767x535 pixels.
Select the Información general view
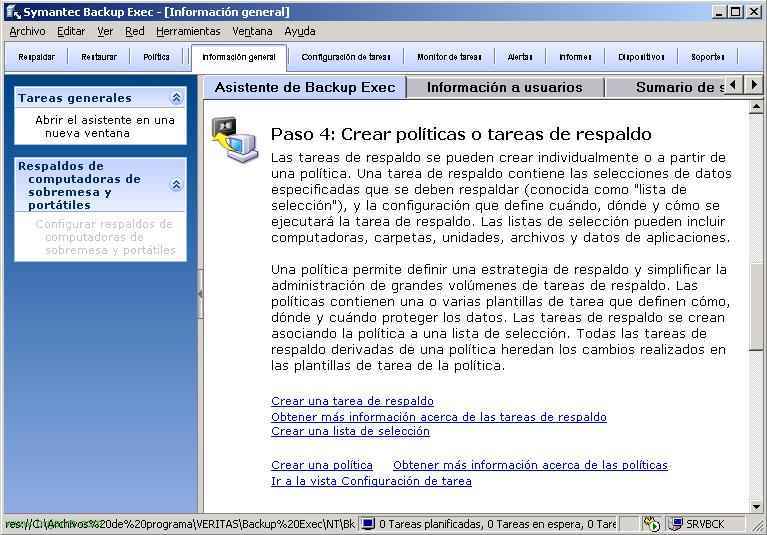[x=239, y=57]
